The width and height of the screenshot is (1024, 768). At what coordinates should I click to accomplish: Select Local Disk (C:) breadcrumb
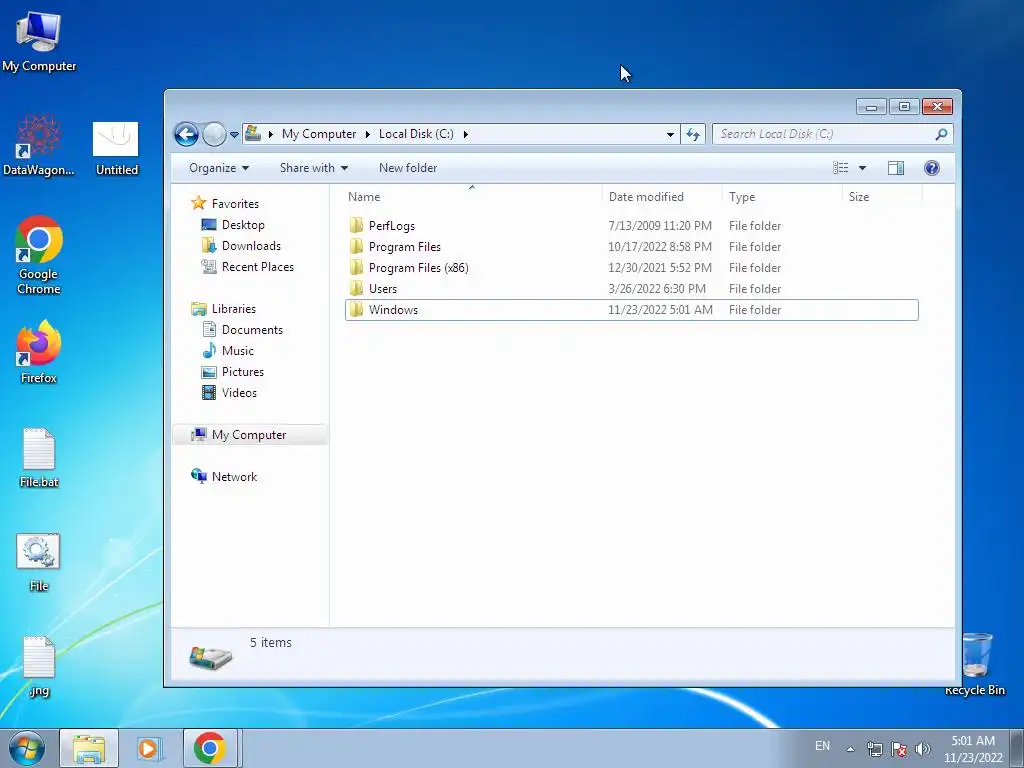416,134
